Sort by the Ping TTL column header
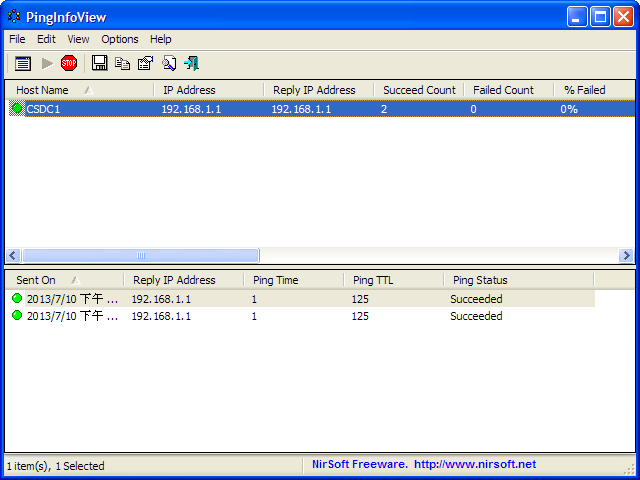Screen dimensions: 640x480 394,280
